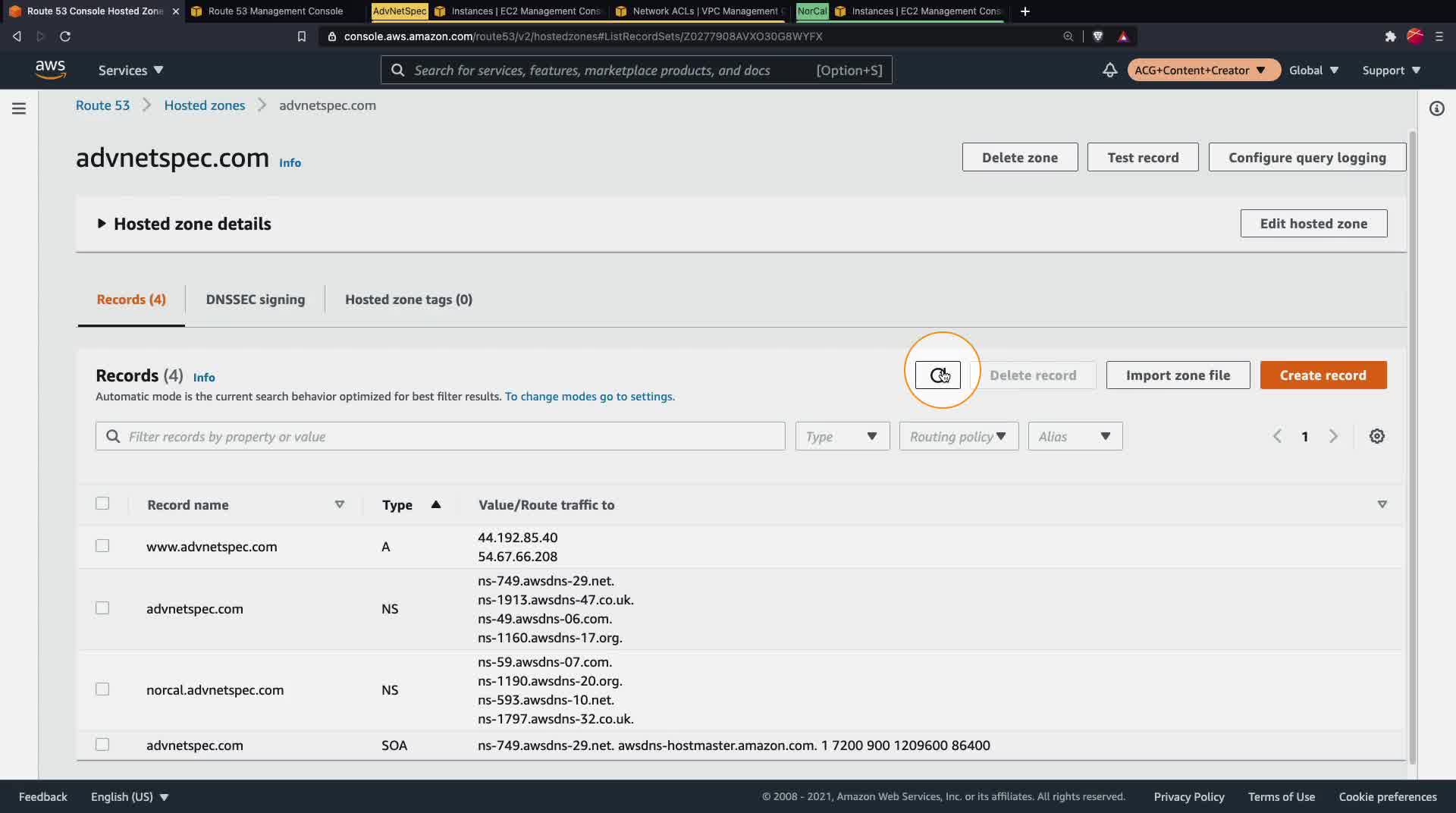This screenshot has width=1456, height=813.
Task: Select all records checkbox in header
Action: 102,504
